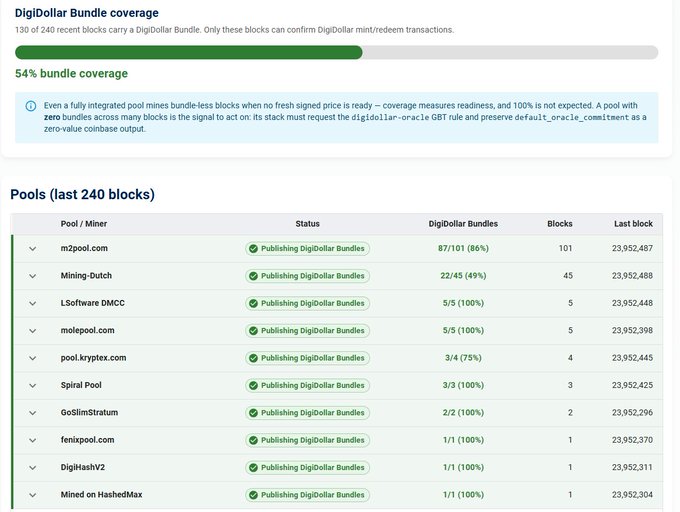Screen dimensions: 680x512
Task: Click the bundle coverage progress bar
Action: tap(337, 52)
